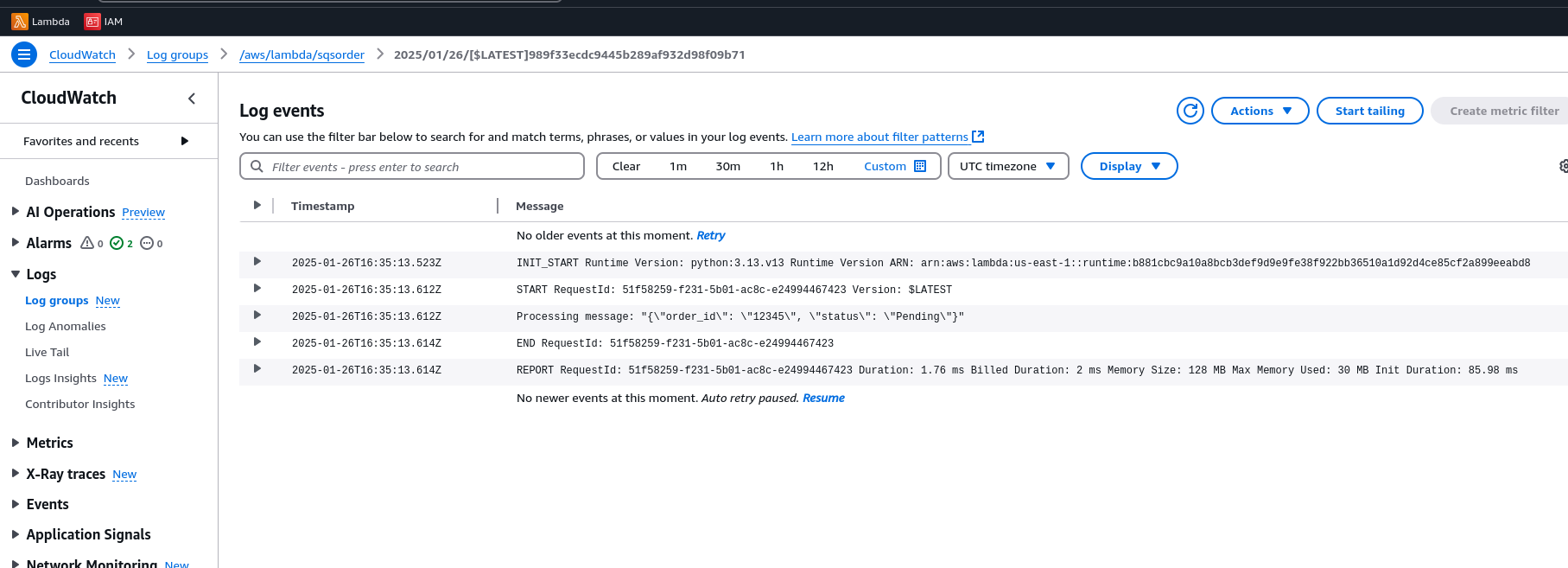Select the 30m time range
The image size is (1568, 568).
(x=727, y=166)
